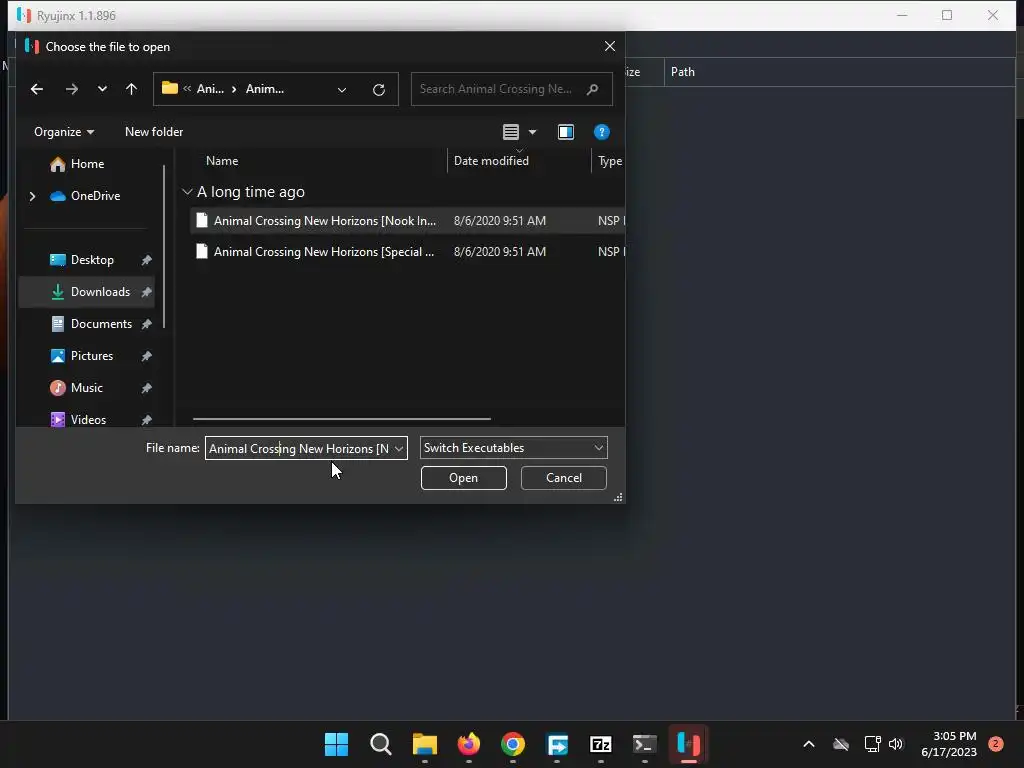This screenshot has width=1024, height=768.
Task: Expand the OneDrive tree node
Action: tap(32, 196)
